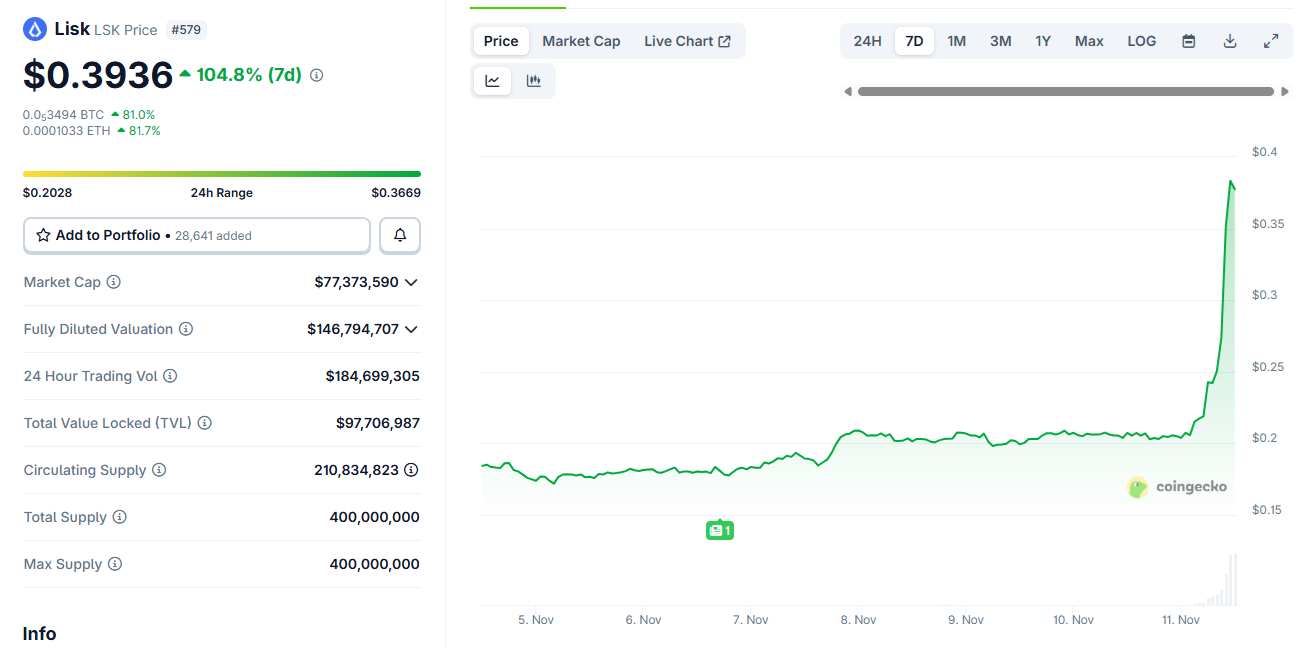Image resolution: width=1316 pixels, height=648 pixels.
Task: Select the line chart icon
Action: [491, 80]
